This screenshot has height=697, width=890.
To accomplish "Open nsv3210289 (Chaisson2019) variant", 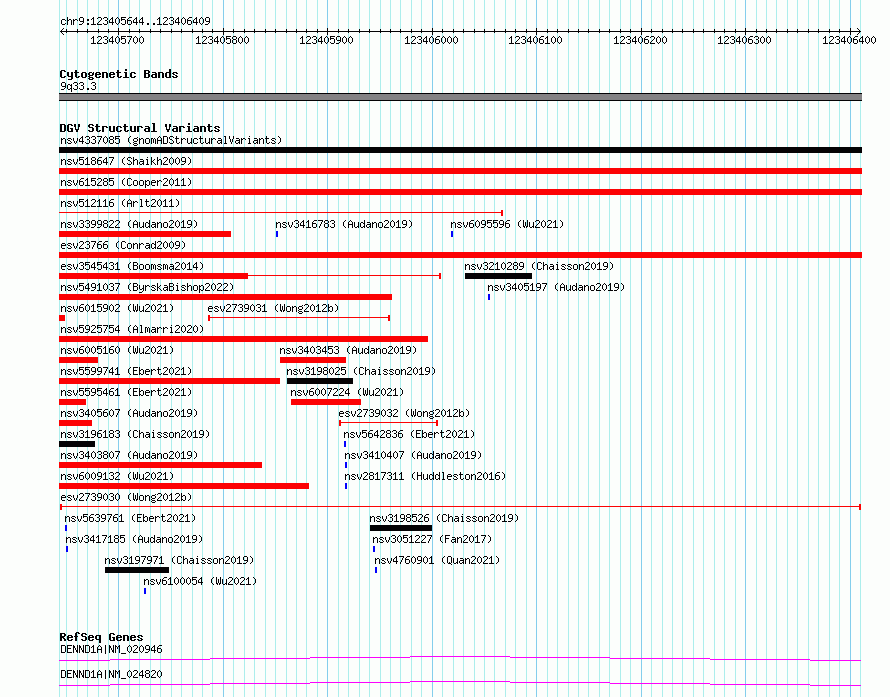I will (x=539, y=266).
